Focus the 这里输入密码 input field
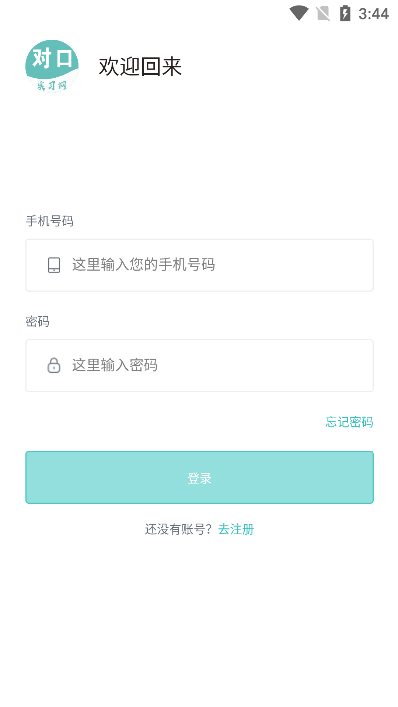398x707 pixels. (x=199, y=365)
